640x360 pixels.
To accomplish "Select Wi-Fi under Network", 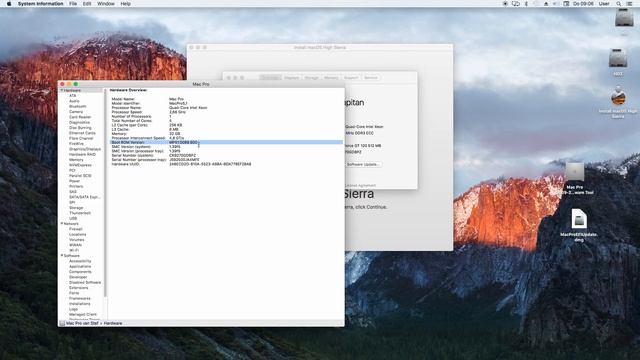I will (x=74, y=250).
